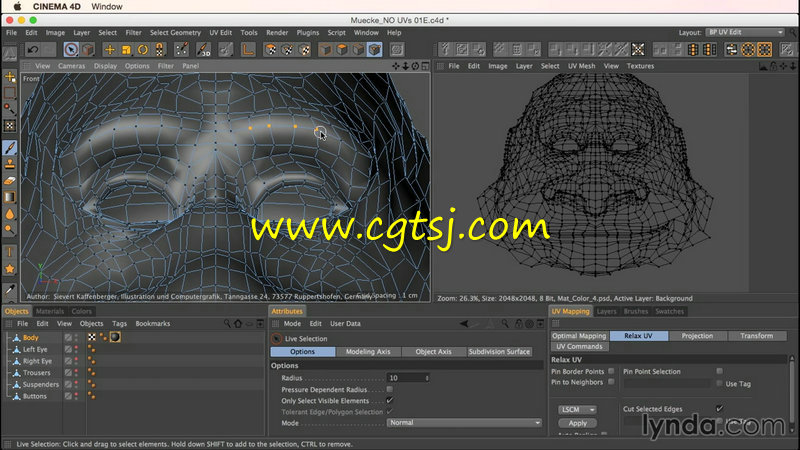
Task: Click the Move tool icon in the top toolbar
Action: (x=109, y=49)
